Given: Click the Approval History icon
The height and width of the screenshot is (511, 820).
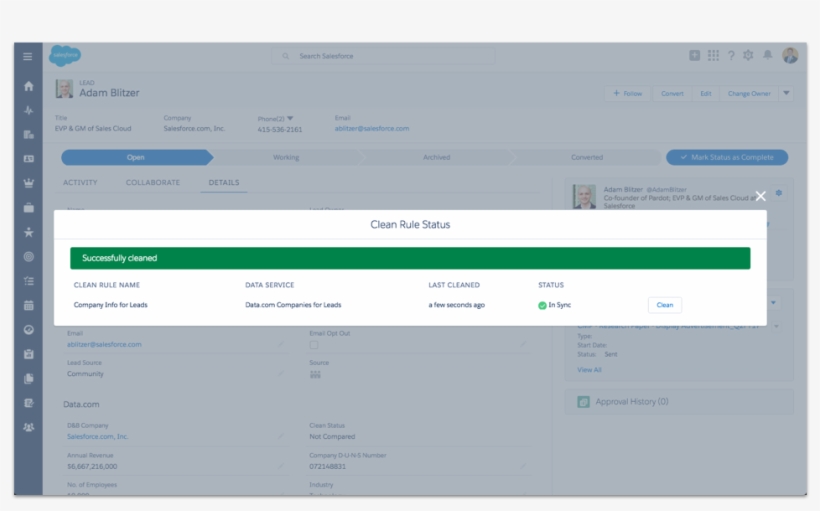Looking at the screenshot, I should [583, 402].
